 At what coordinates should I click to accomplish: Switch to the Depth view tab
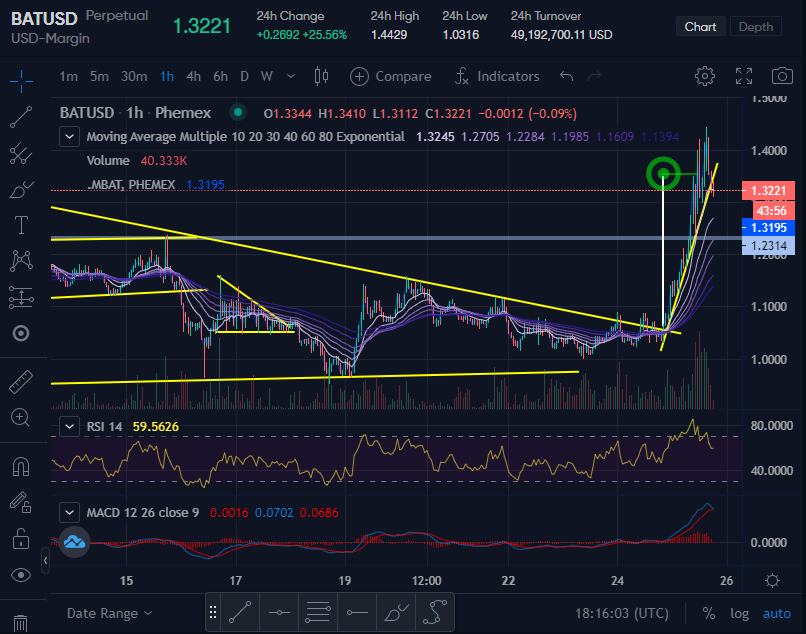(756, 26)
